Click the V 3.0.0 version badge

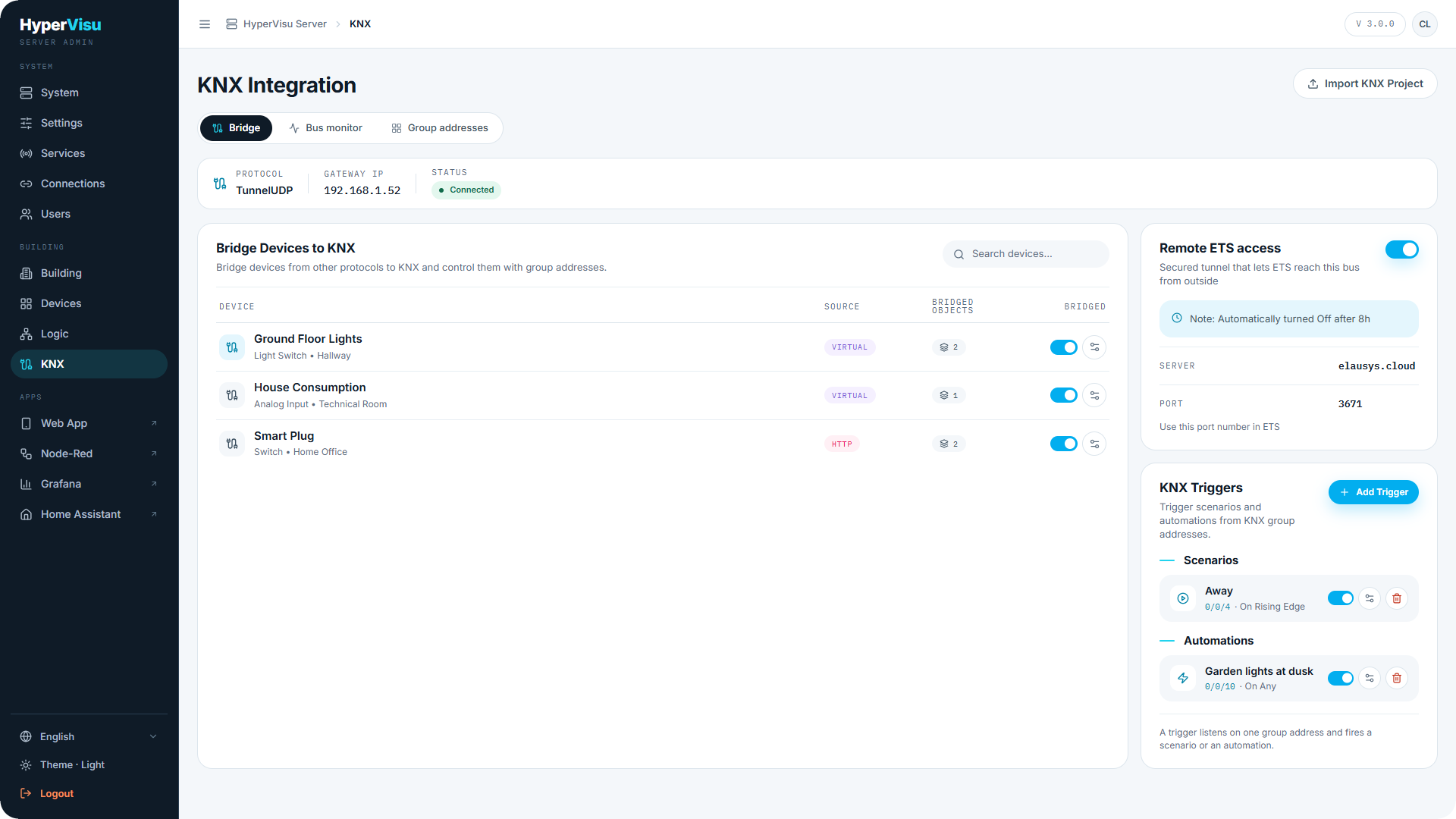(1375, 24)
